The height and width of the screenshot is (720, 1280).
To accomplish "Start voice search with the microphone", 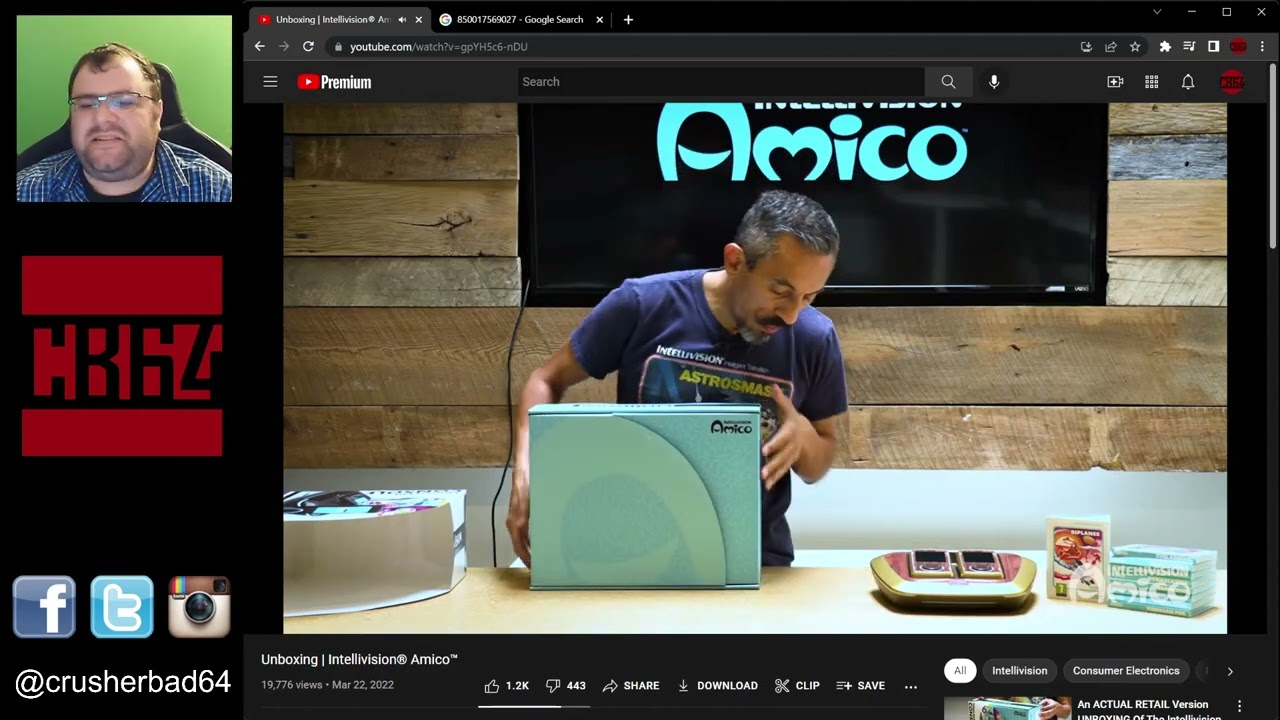I will click(x=994, y=82).
